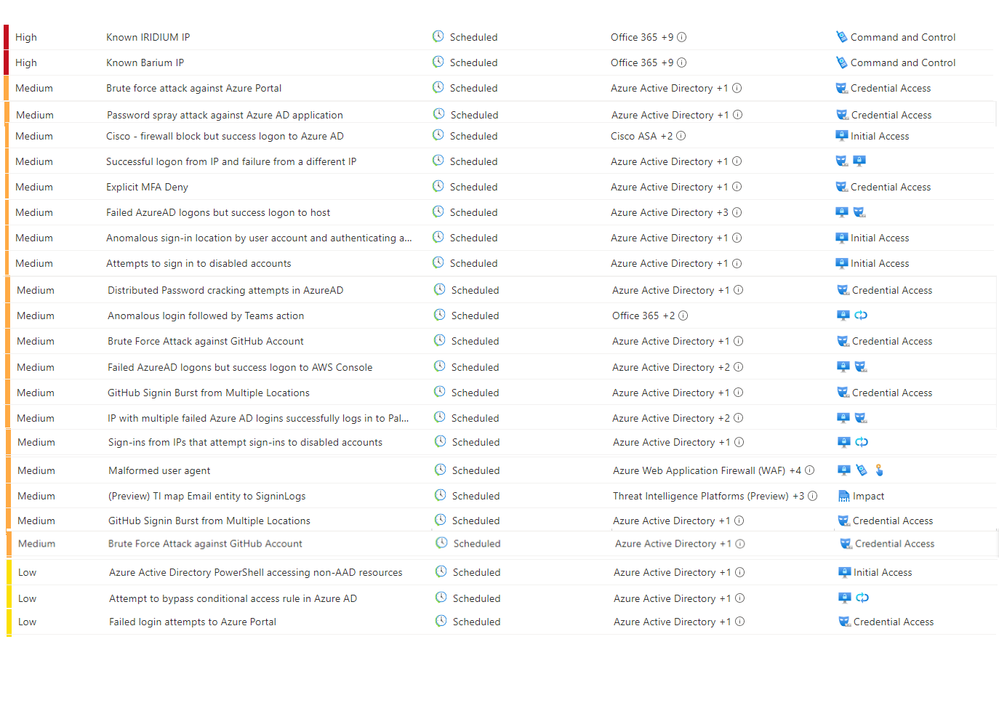999x727 pixels.
Task: Click the third tactic icon in the Malformed user agent row
Action: tap(879, 470)
